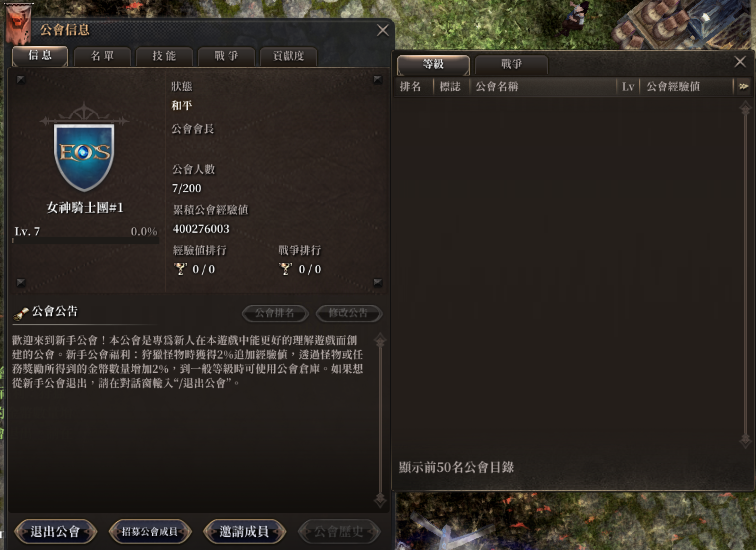Click the 公會排名 button
This screenshot has width=756, height=550.
(x=275, y=313)
